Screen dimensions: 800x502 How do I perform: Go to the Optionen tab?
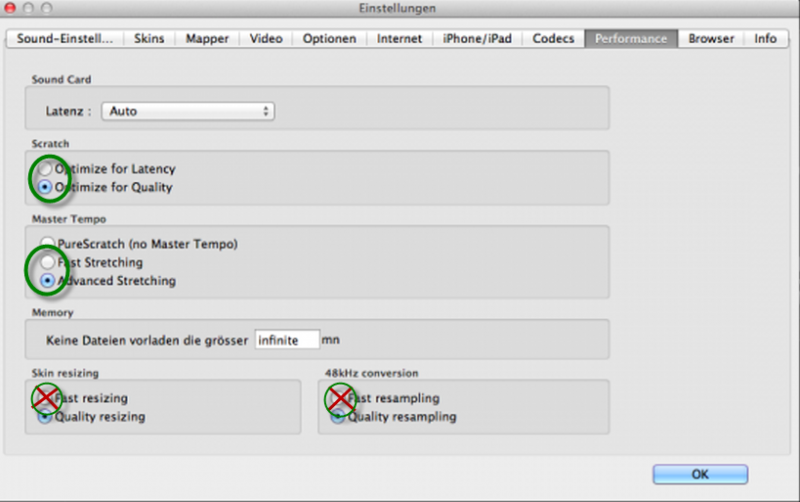[x=330, y=39]
